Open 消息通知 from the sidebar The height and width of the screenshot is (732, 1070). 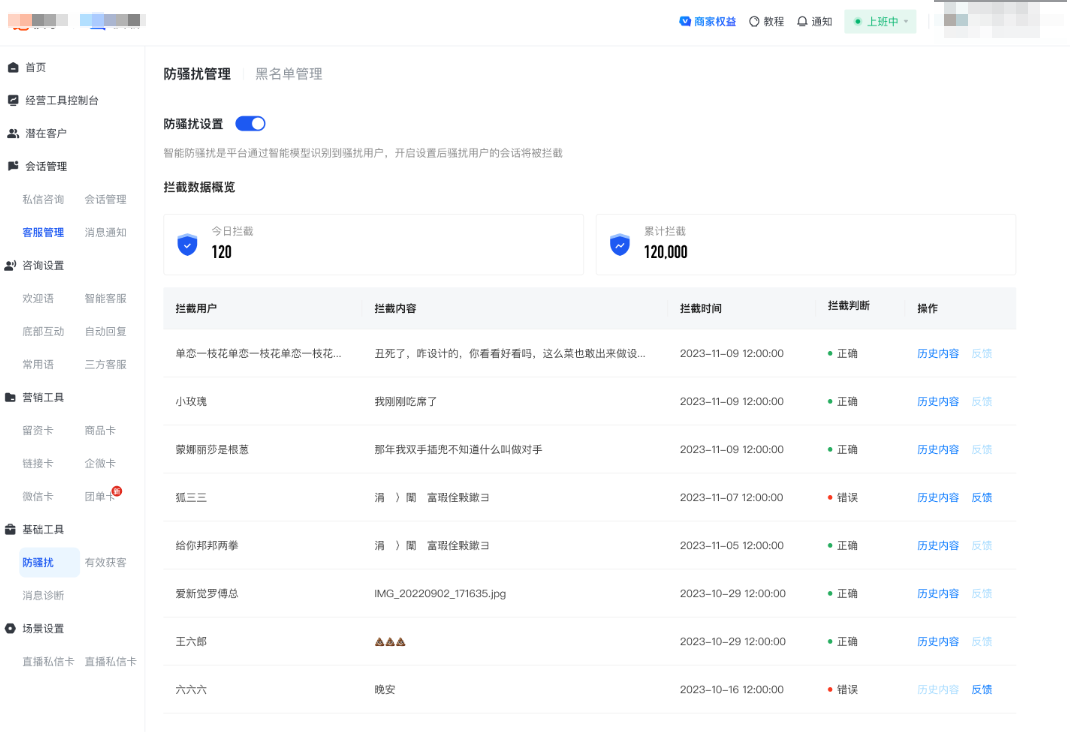(x=104, y=232)
